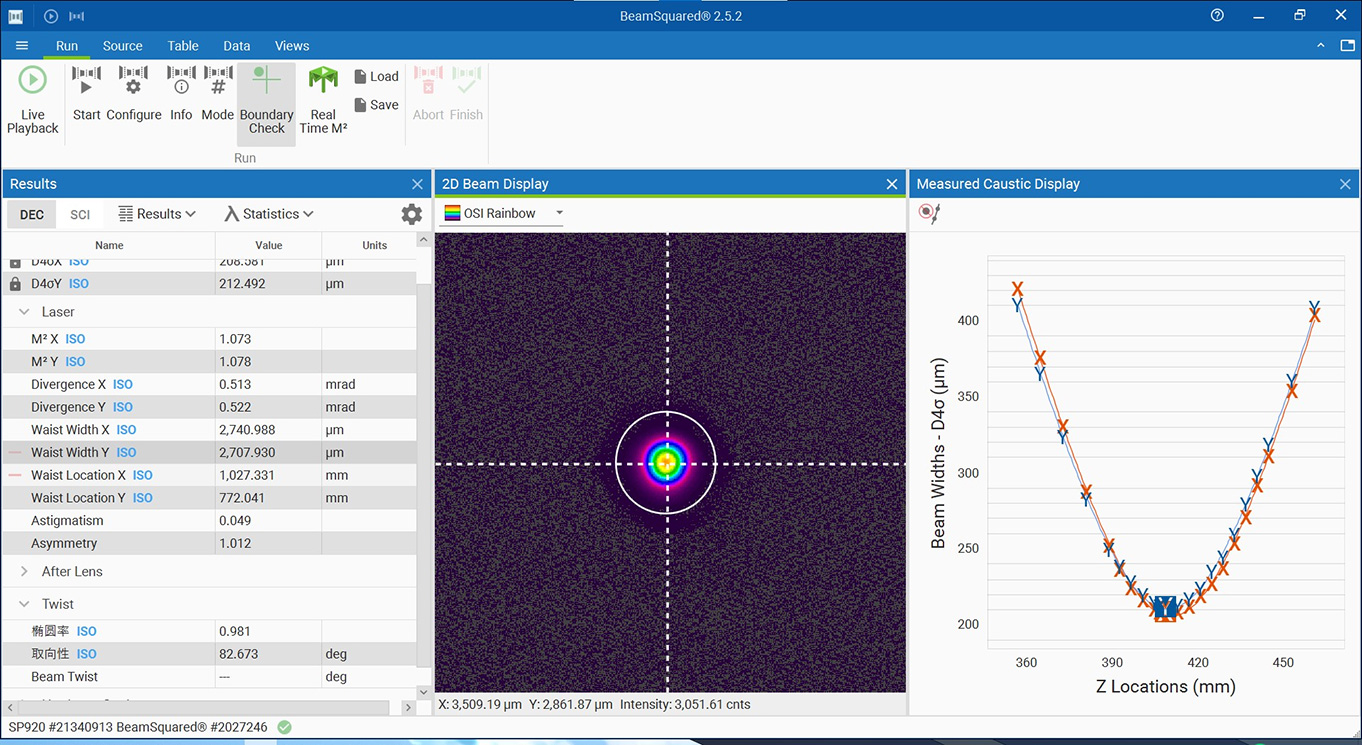The height and width of the screenshot is (745, 1362).
Task: Toggle the lock on D4σY row
Action: (15, 284)
